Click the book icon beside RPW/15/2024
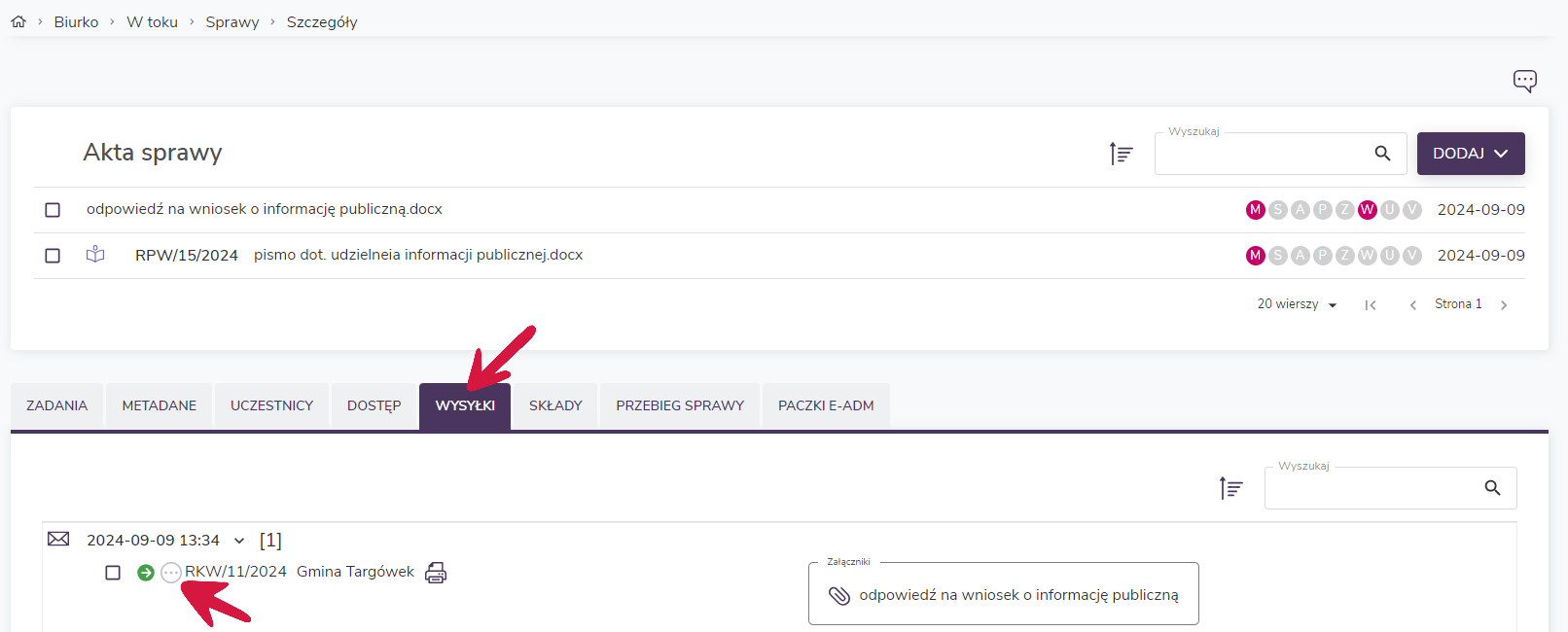 click(x=95, y=255)
